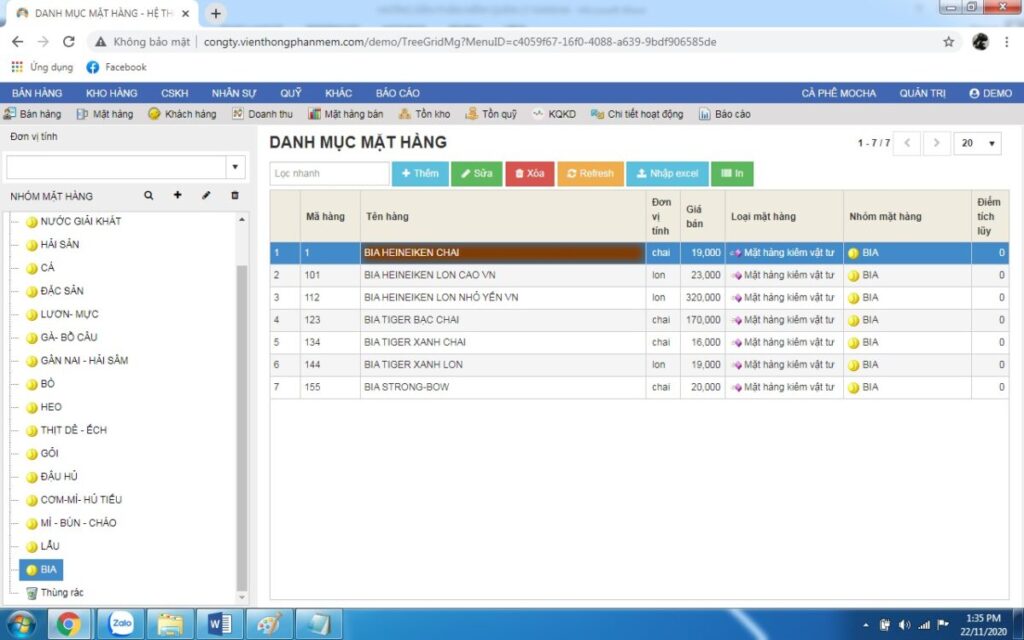Select the LẨU group in the tree
The height and width of the screenshot is (640, 1024).
(50, 546)
